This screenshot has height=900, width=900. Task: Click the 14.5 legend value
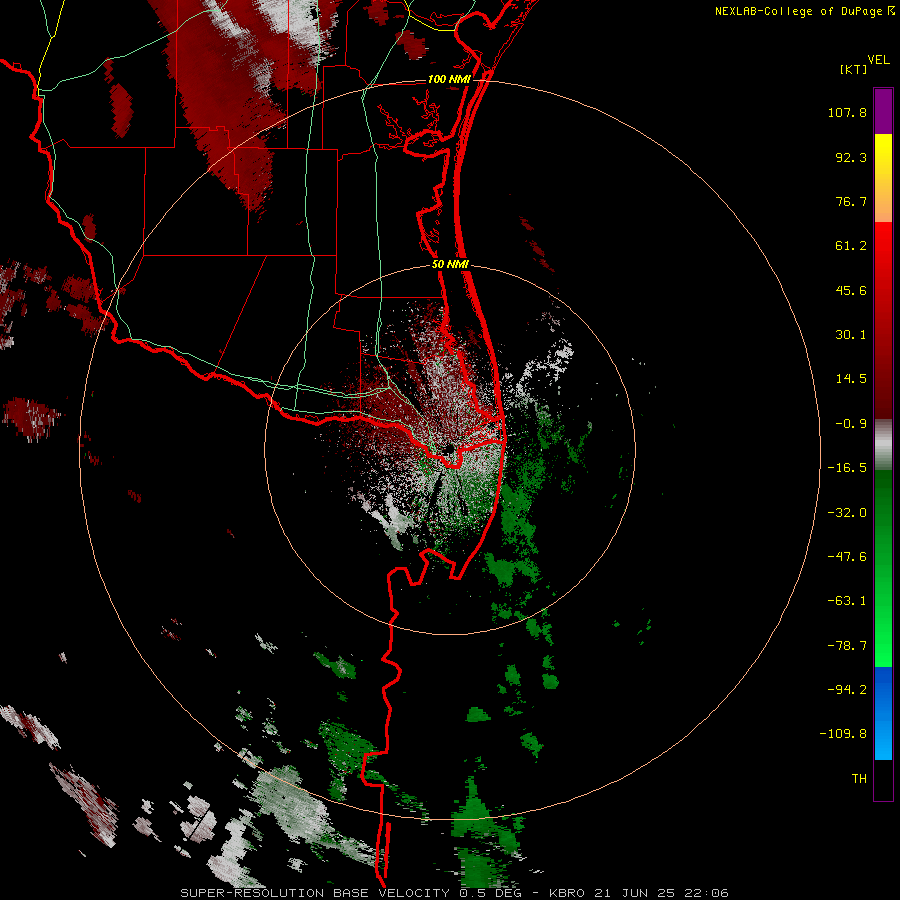[851, 379]
